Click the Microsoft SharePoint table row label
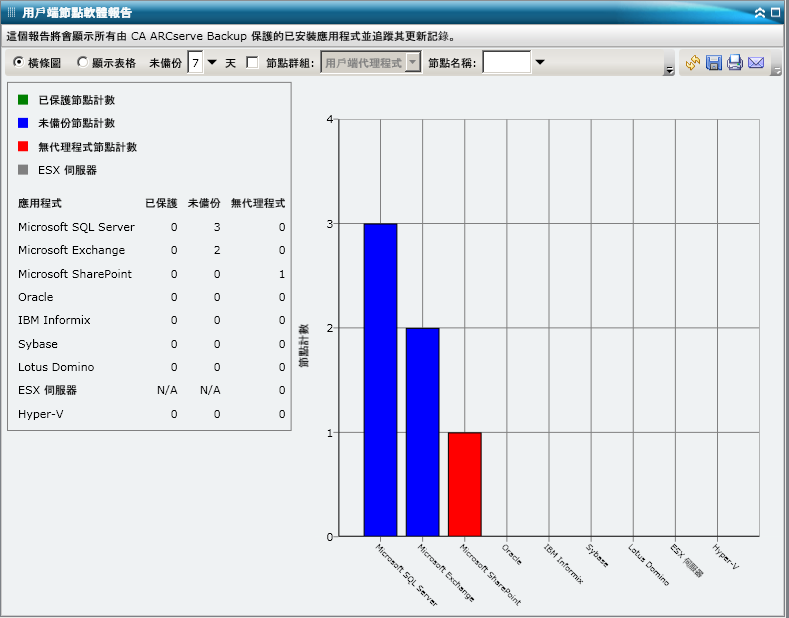The image size is (789, 618). pyautogui.click(x=75, y=274)
